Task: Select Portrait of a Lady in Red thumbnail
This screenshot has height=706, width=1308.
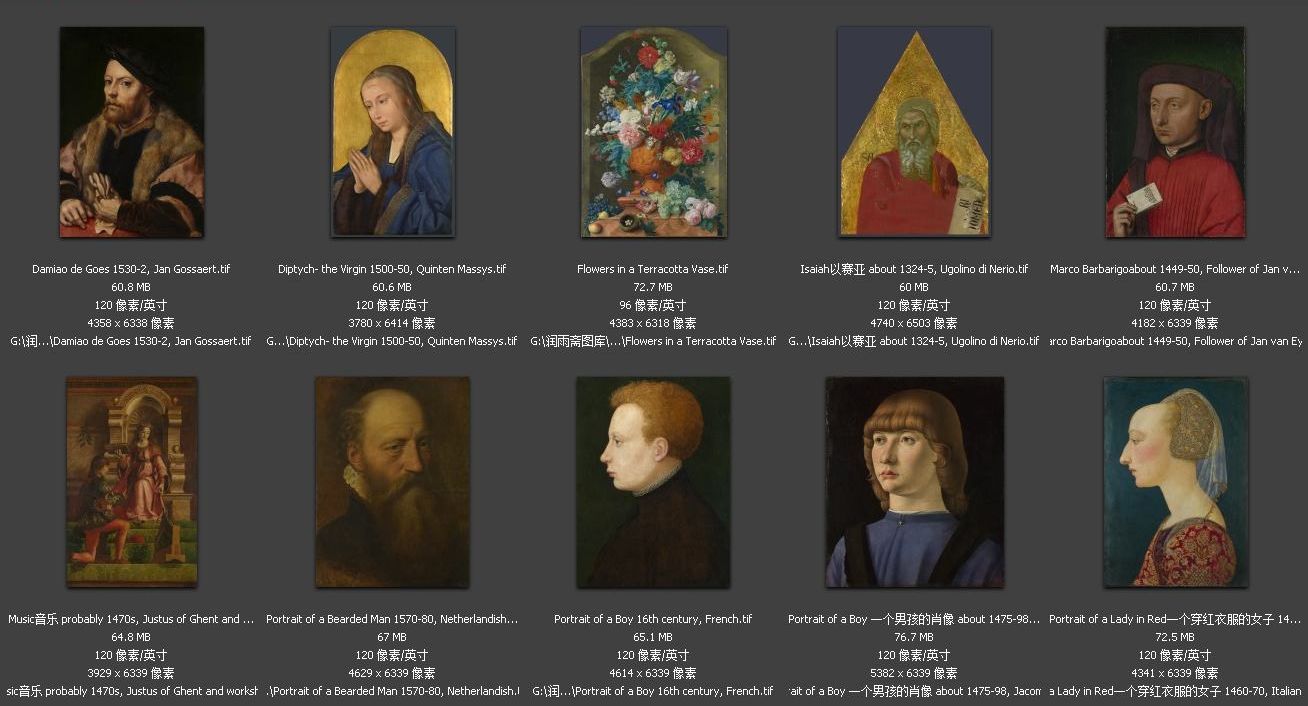Action: (x=1175, y=482)
